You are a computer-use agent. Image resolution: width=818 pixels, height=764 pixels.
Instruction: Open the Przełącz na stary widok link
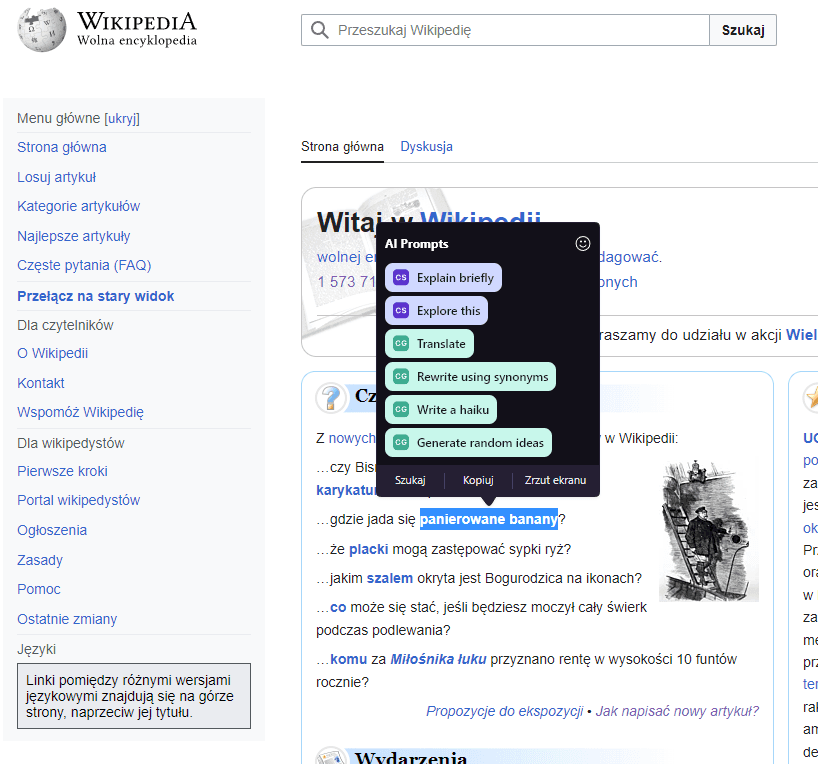point(94,294)
